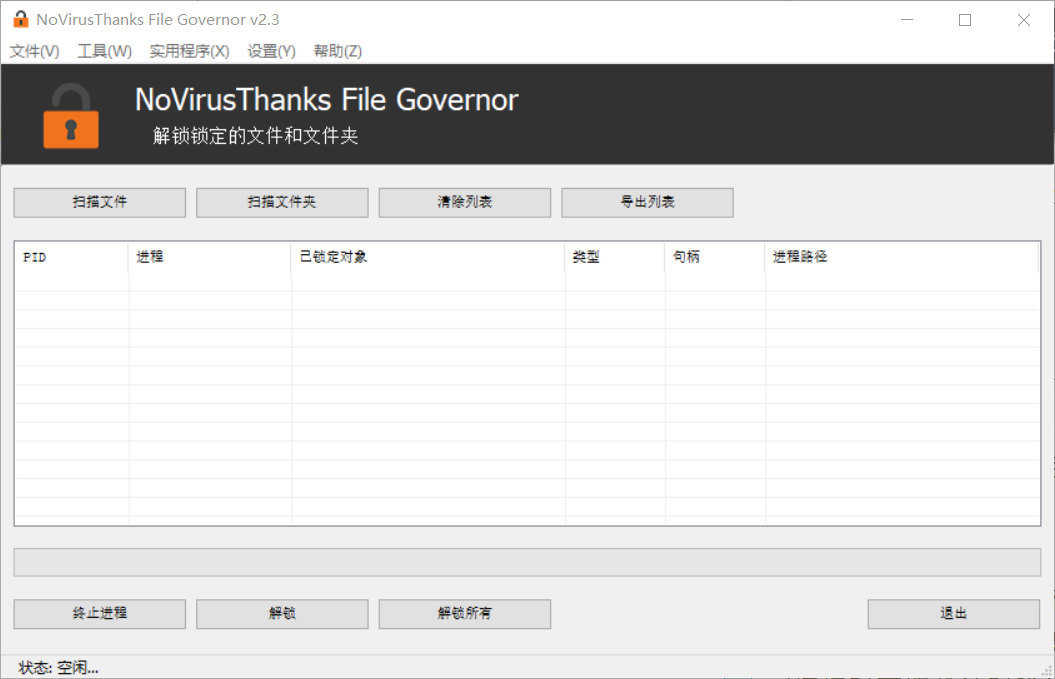Click the 终止进程 button
Viewport: 1055px width, 679px height.
point(100,614)
